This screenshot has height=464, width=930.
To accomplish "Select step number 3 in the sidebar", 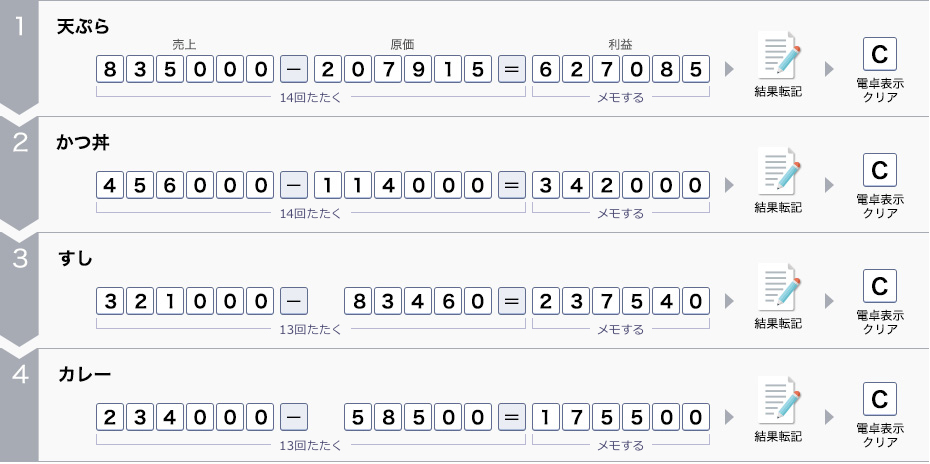I will [x=20, y=259].
